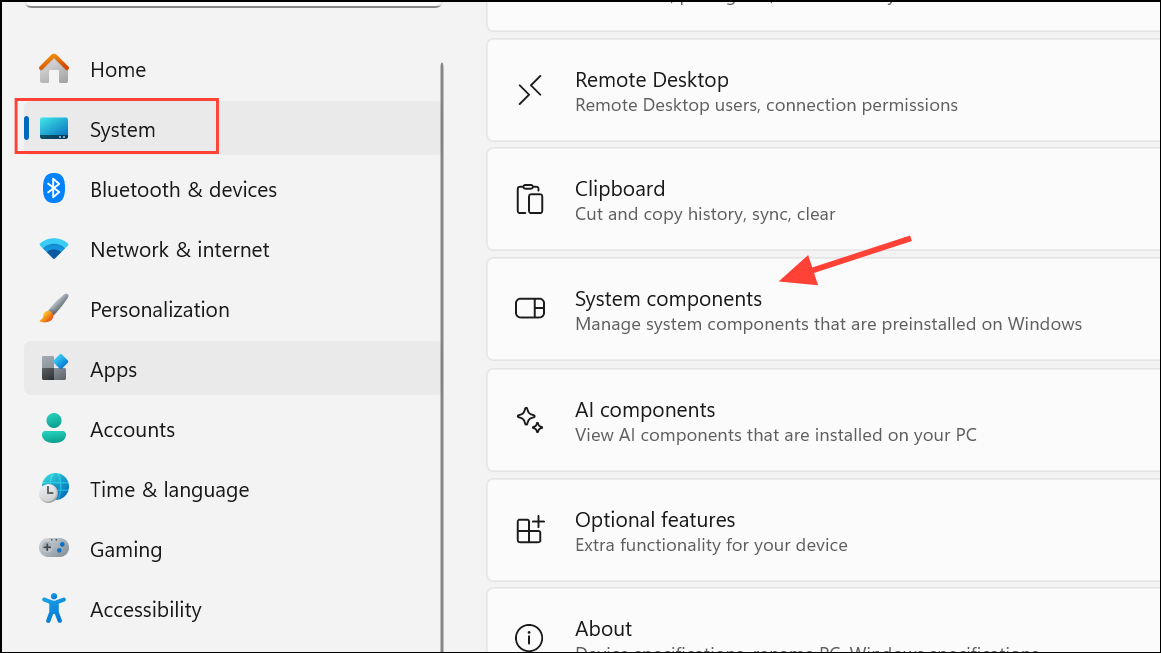Click the Bluetooth icon in the sidebar
Viewport: 1161px width, 653px height.
tap(53, 188)
